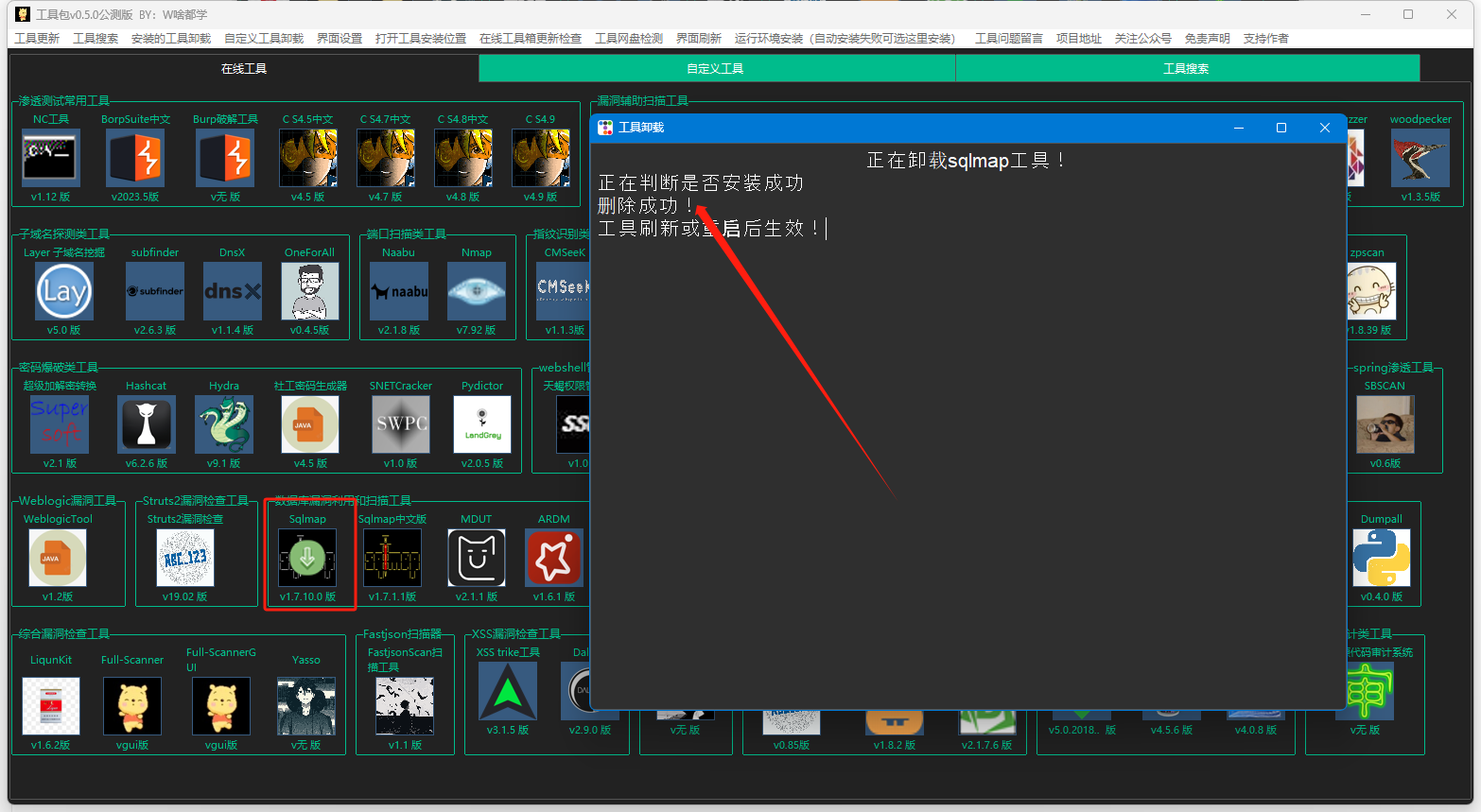Open the SBSCAN tool icon
This screenshot has width=1481, height=812.
(1385, 424)
